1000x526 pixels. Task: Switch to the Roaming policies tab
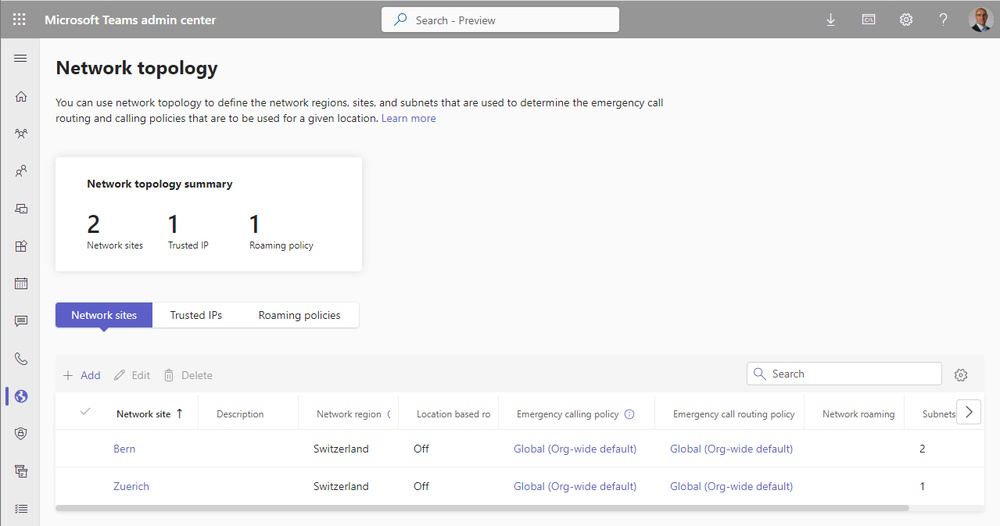pyautogui.click(x=299, y=315)
